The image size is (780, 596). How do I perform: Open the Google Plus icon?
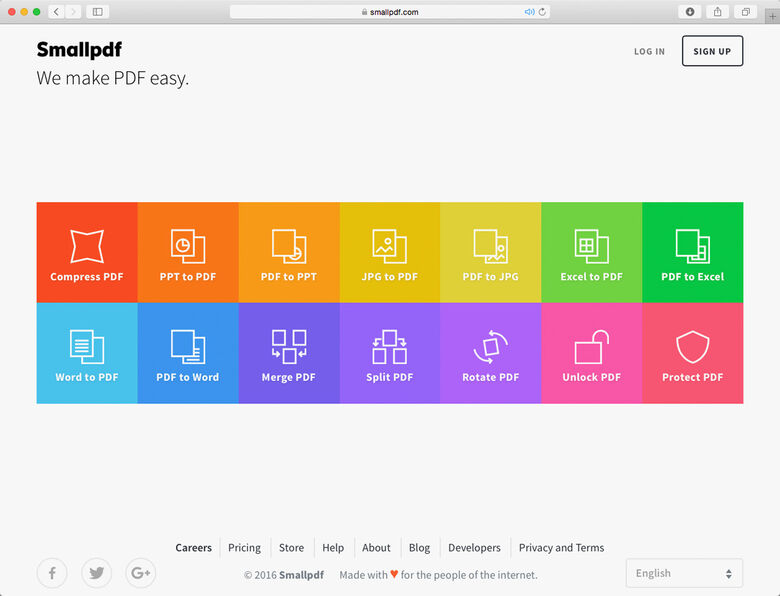pyautogui.click(x=140, y=573)
